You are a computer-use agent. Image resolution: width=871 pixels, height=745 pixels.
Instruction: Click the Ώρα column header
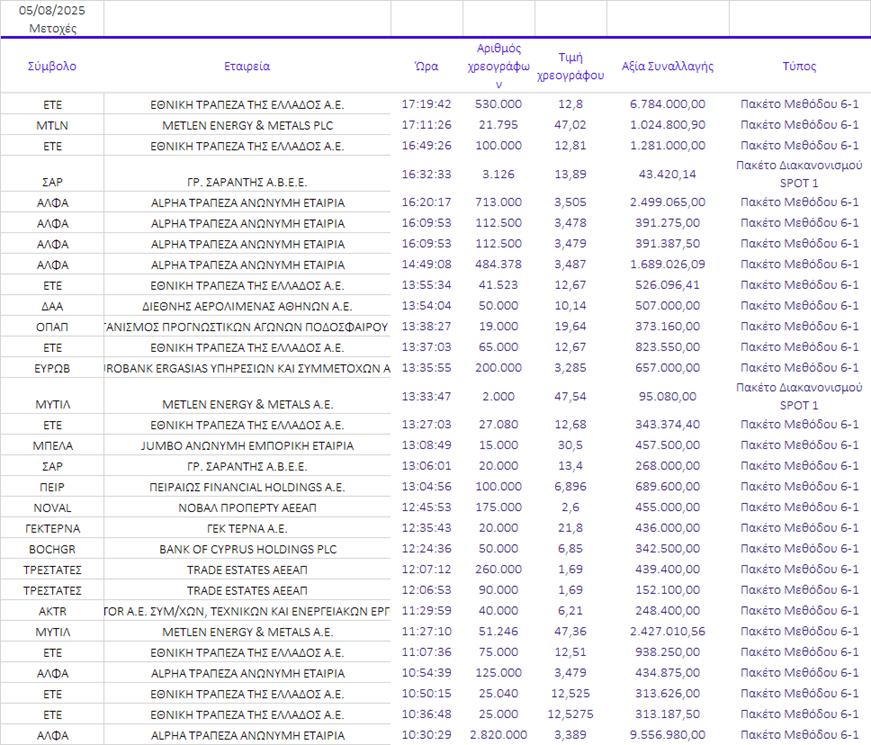tap(426, 66)
